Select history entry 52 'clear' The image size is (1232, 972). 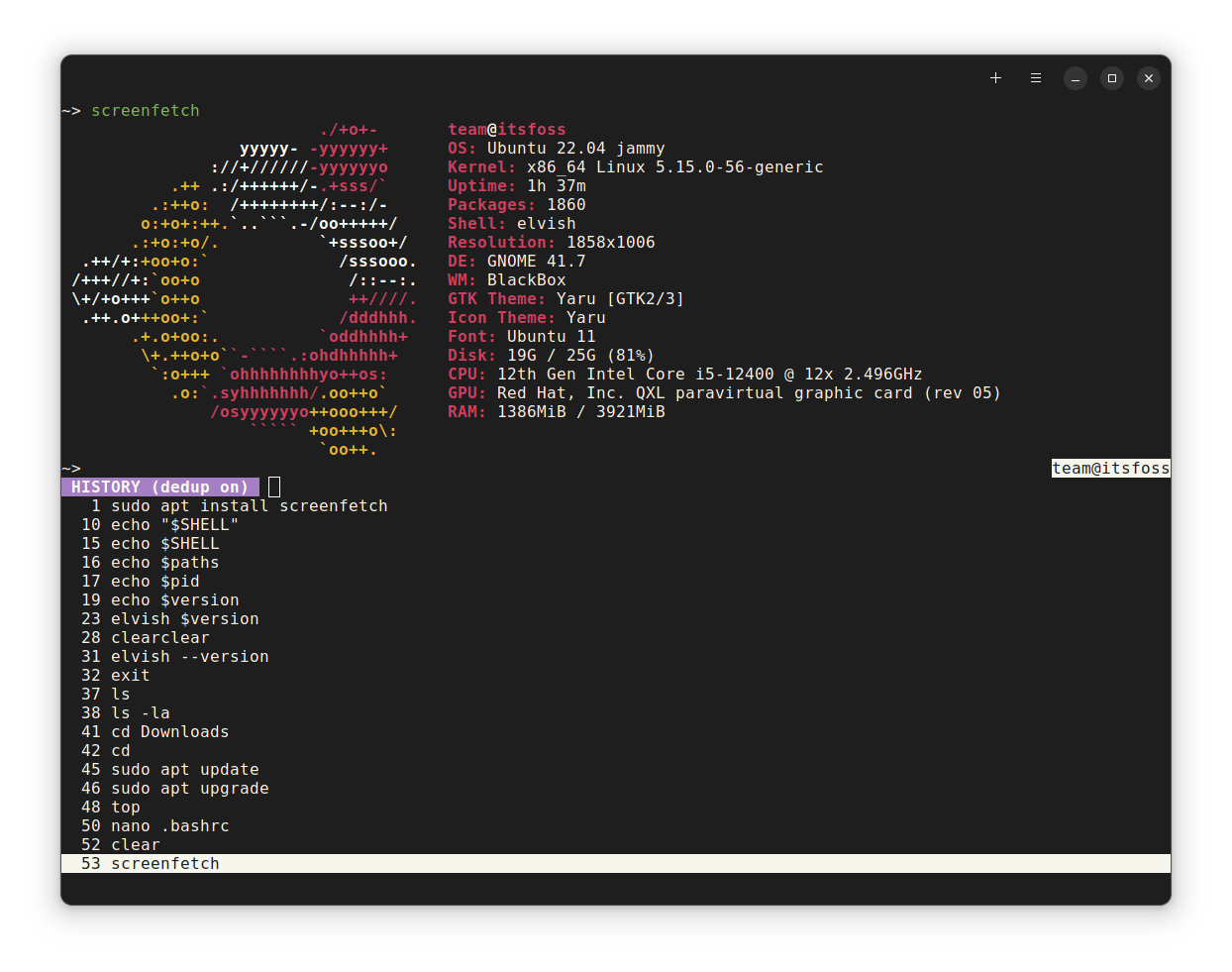click(x=135, y=845)
